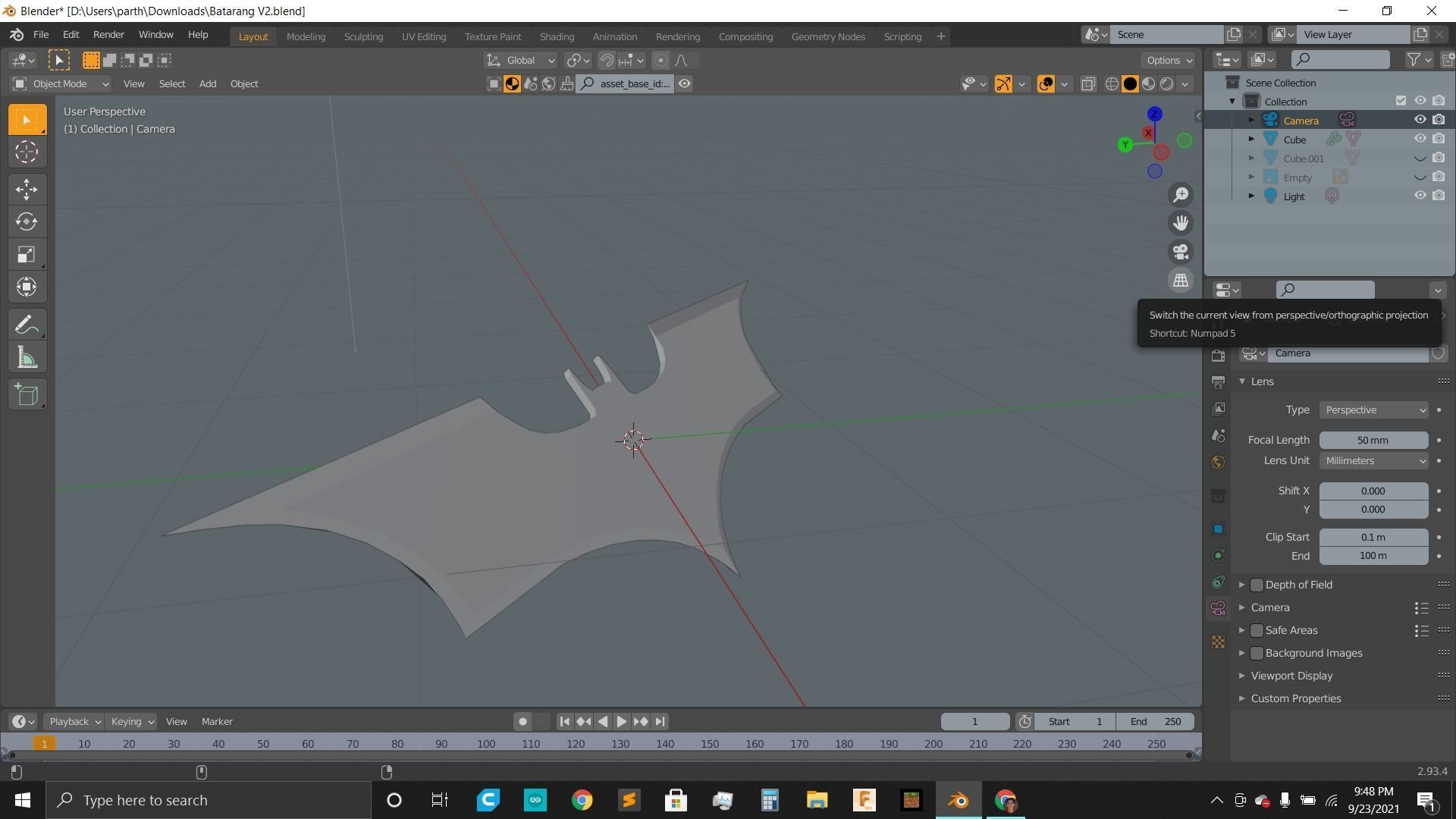Click the Marker menu button
This screenshot has height=819, width=1456.
217,722
